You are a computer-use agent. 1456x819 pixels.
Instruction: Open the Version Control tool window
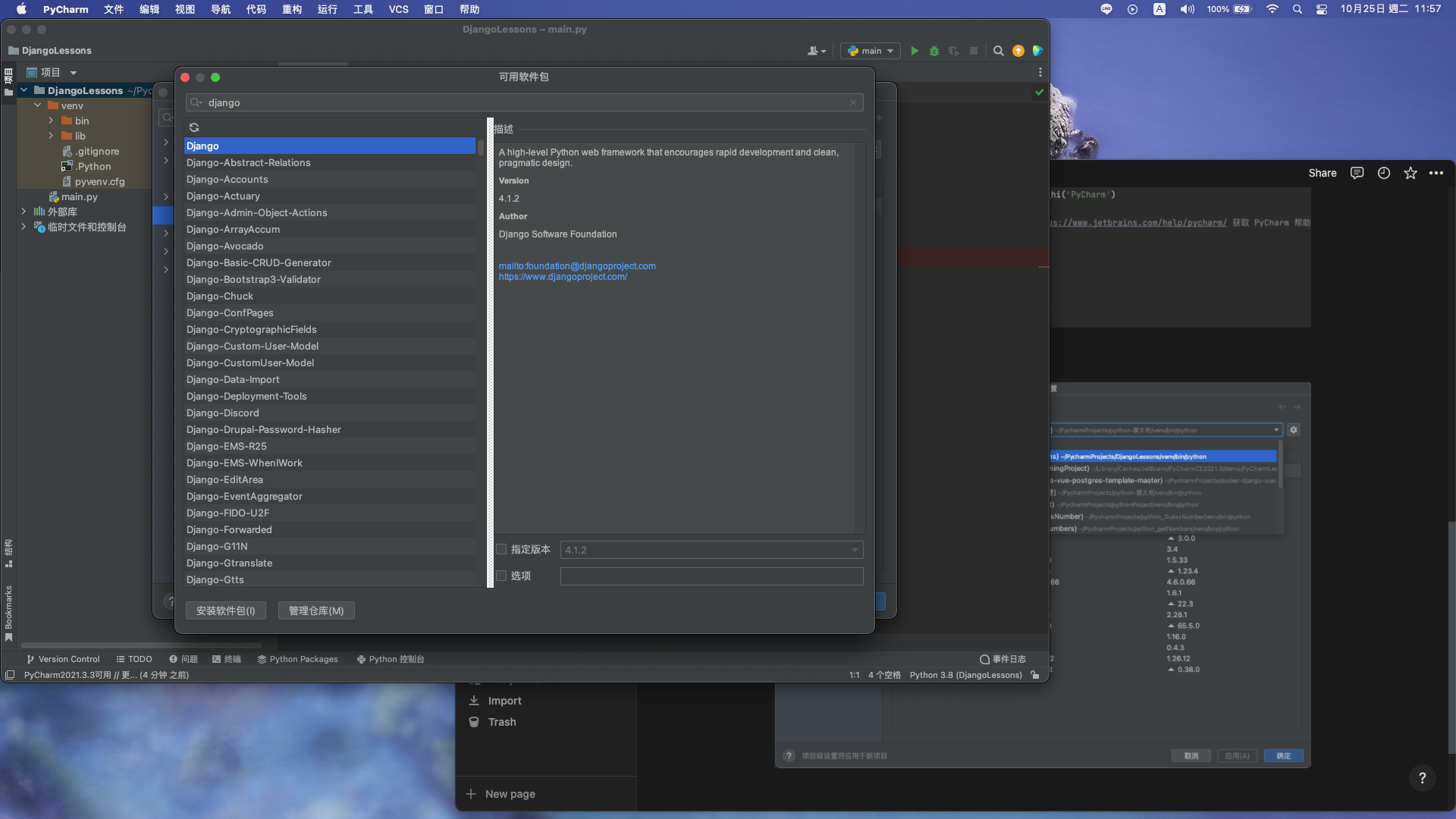(63, 659)
